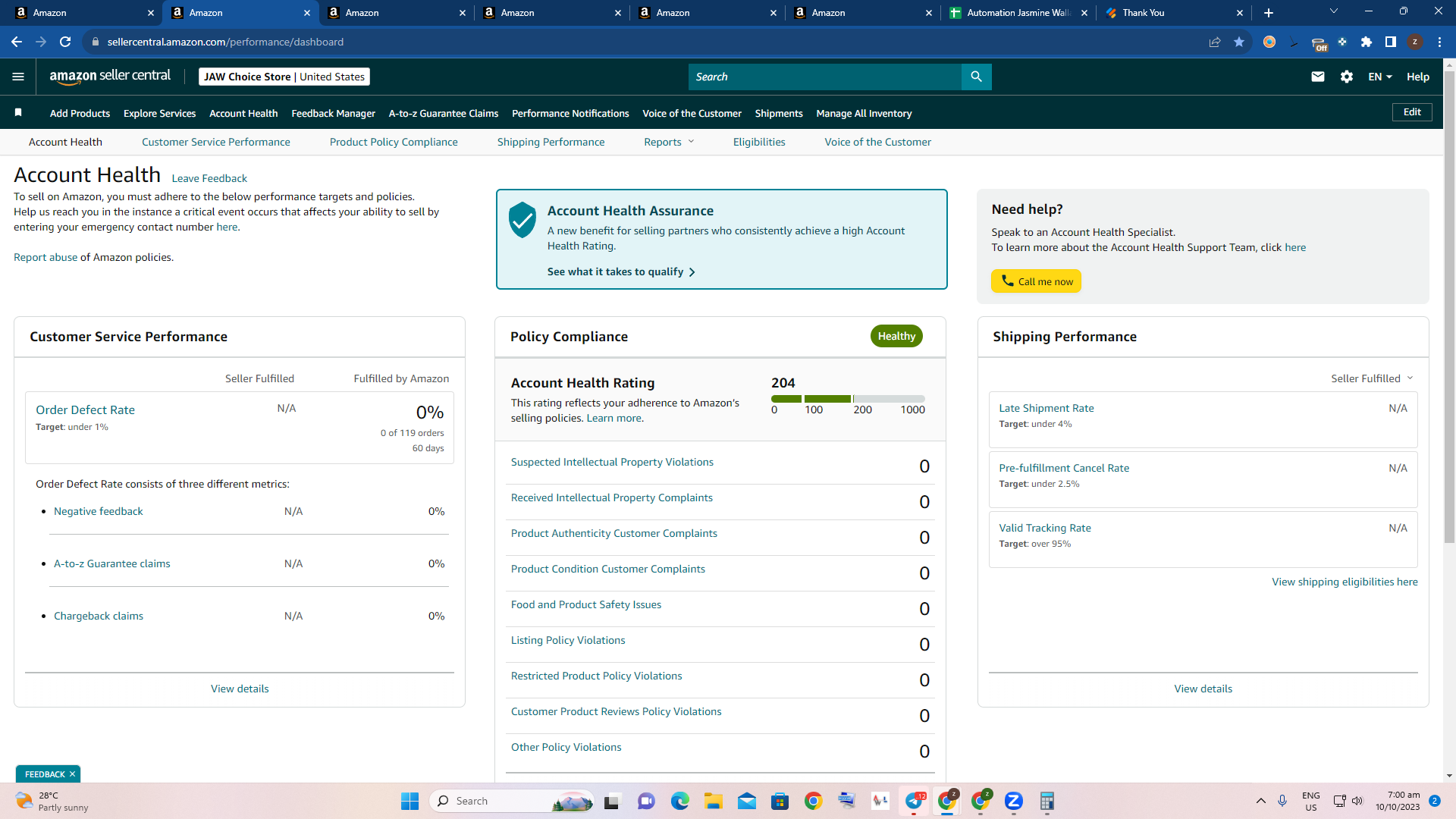The height and width of the screenshot is (819, 1456).
Task: Open A-to-z Guarantee Claims menu item
Action: point(444,113)
